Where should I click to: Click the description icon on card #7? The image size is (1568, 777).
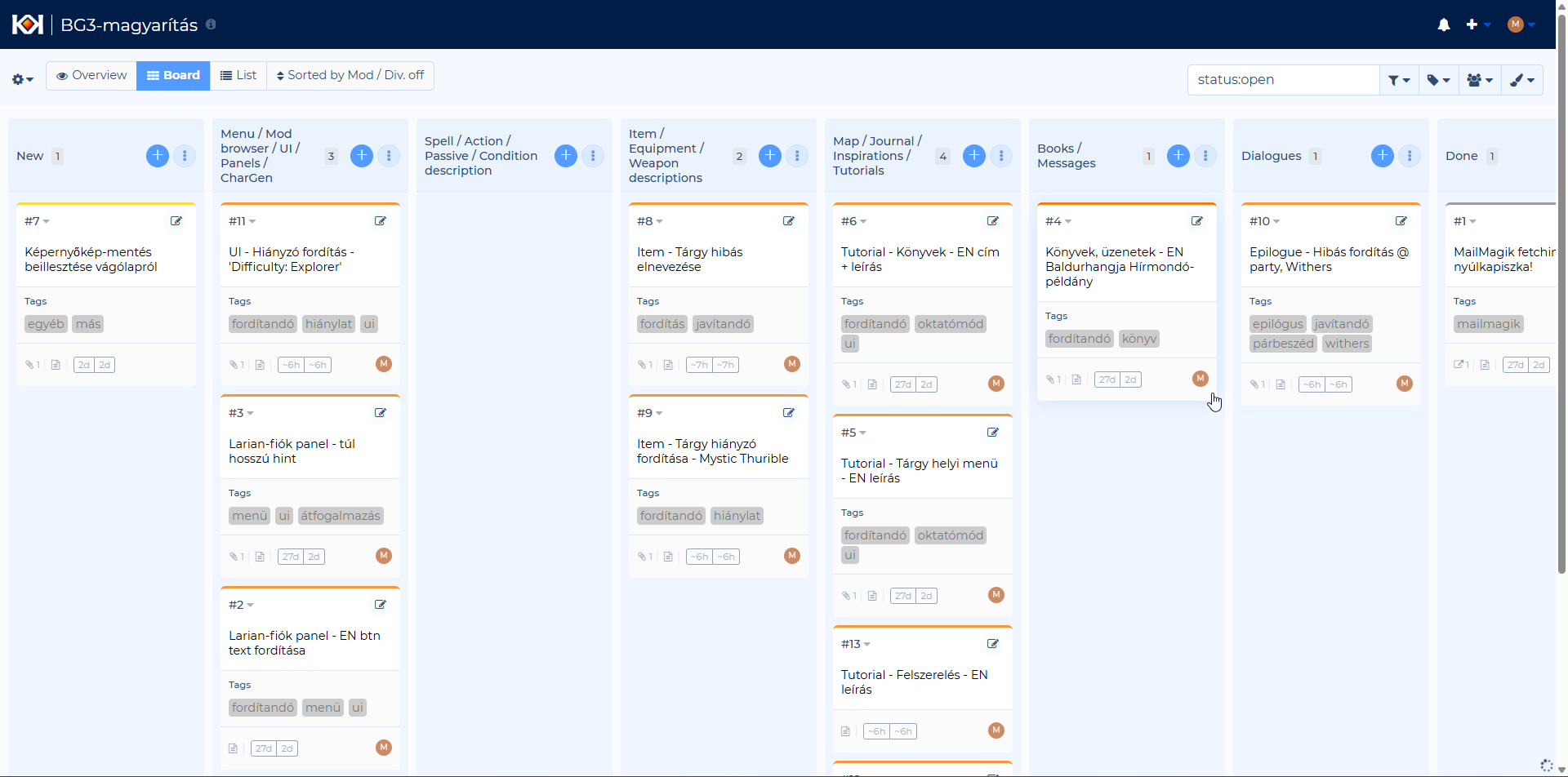pos(56,365)
